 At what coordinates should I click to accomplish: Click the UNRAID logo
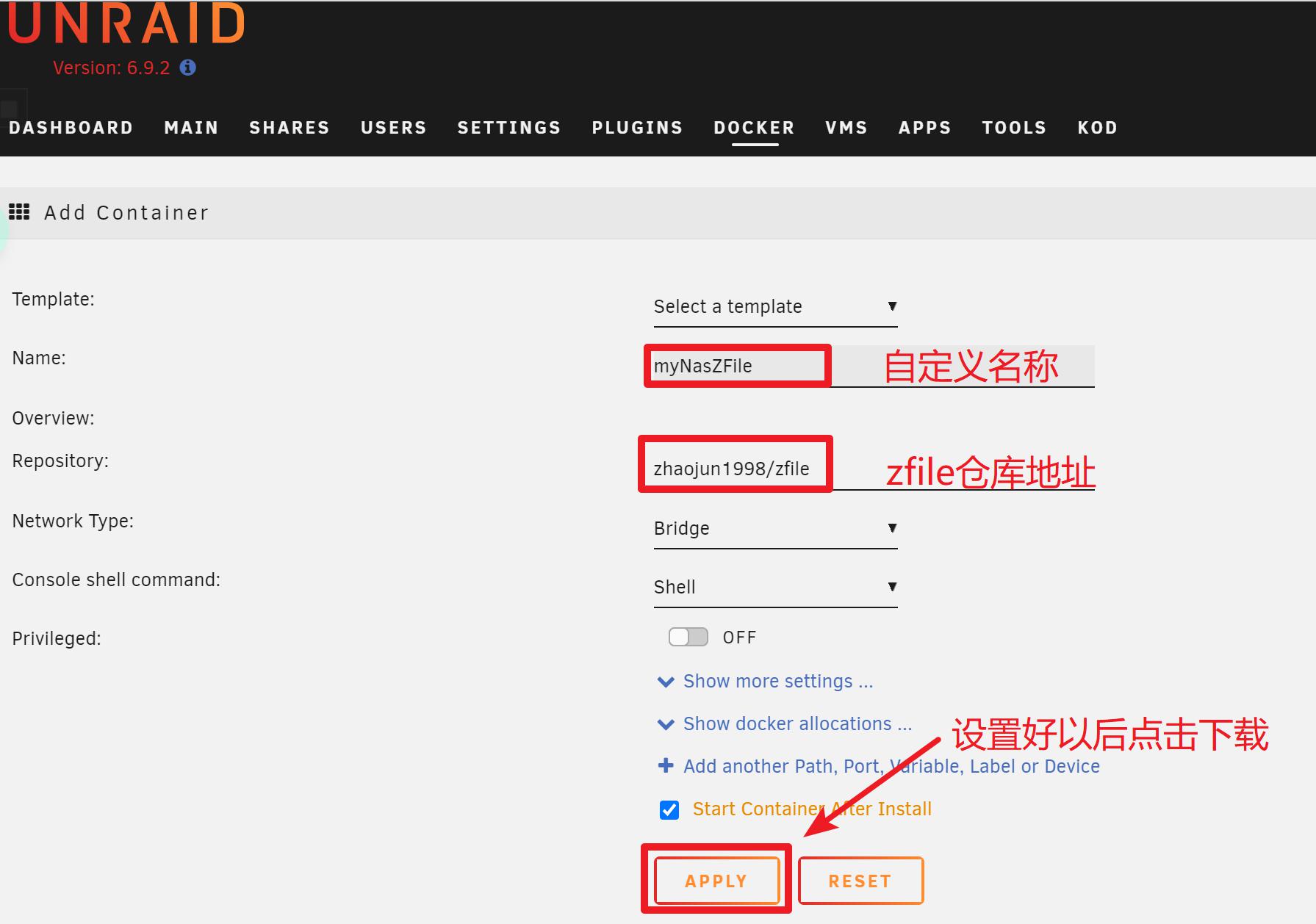[x=126, y=24]
